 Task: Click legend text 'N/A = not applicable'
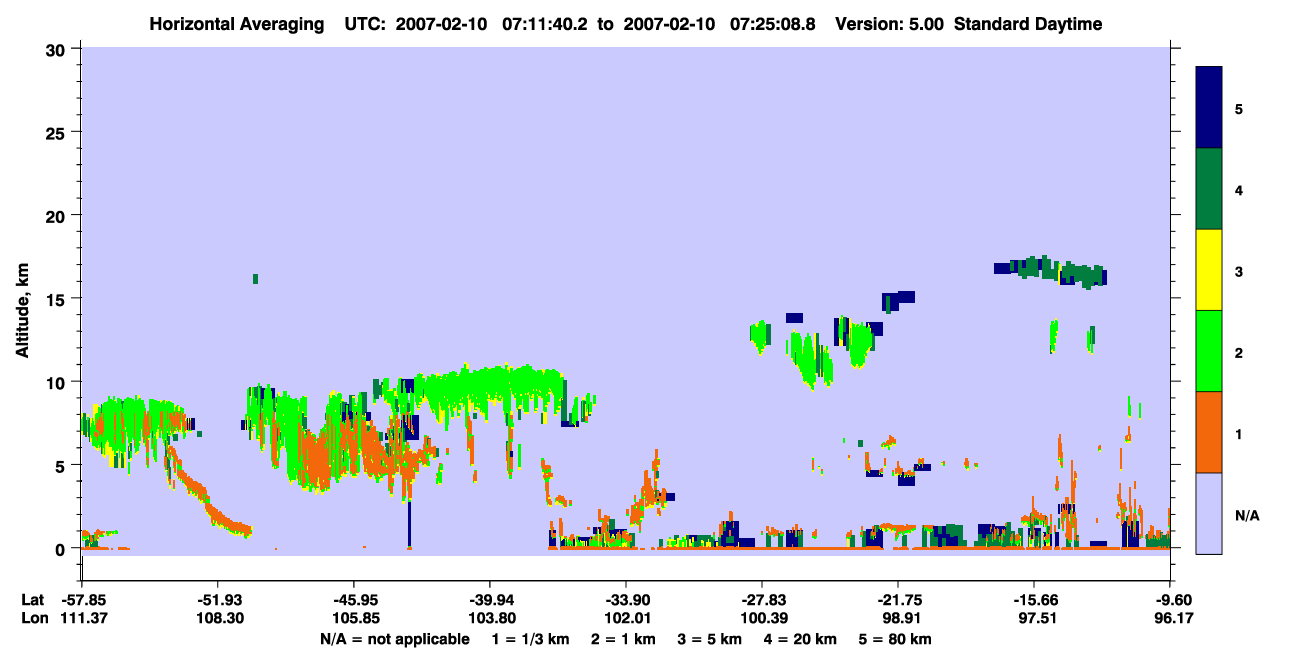(394, 639)
